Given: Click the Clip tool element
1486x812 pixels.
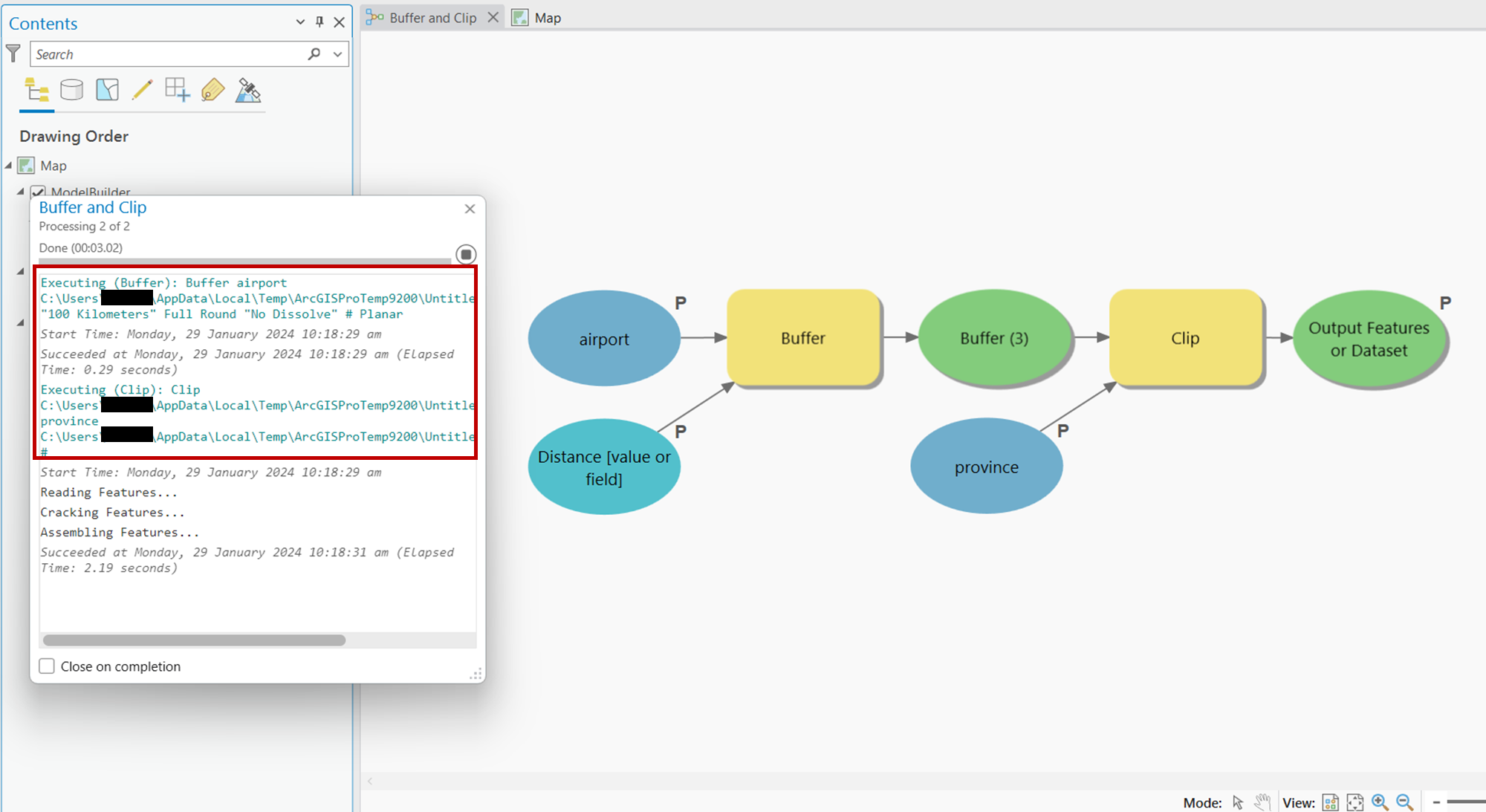Looking at the screenshot, I should point(1185,339).
